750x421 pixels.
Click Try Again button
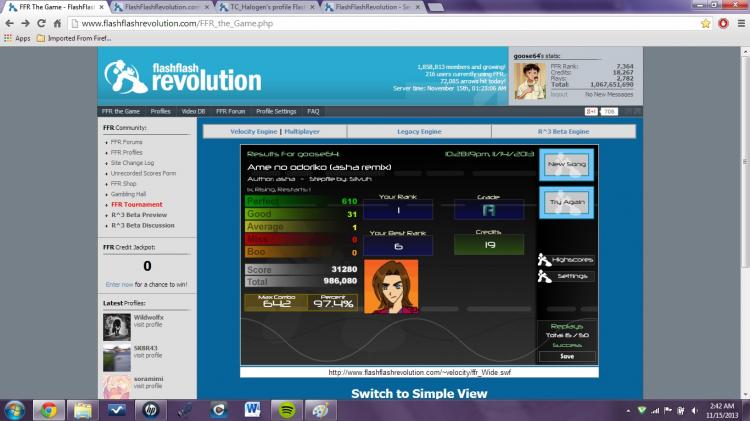pos(567,202)
